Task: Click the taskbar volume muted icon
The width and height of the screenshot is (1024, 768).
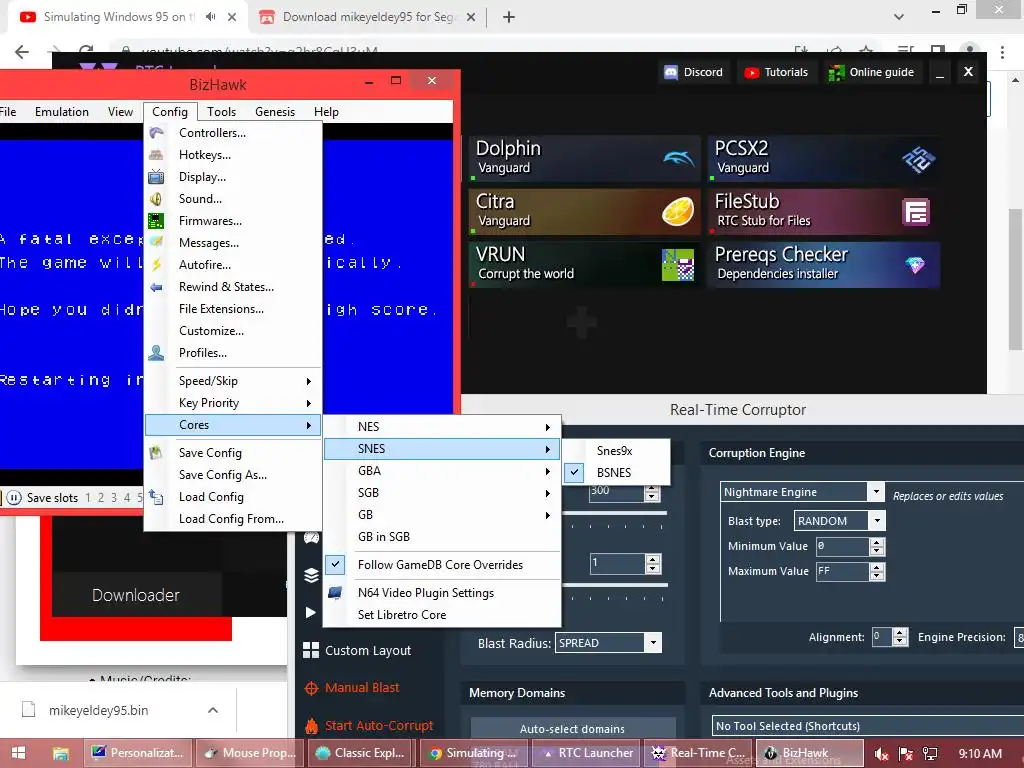Action: (x=880, y=754)
